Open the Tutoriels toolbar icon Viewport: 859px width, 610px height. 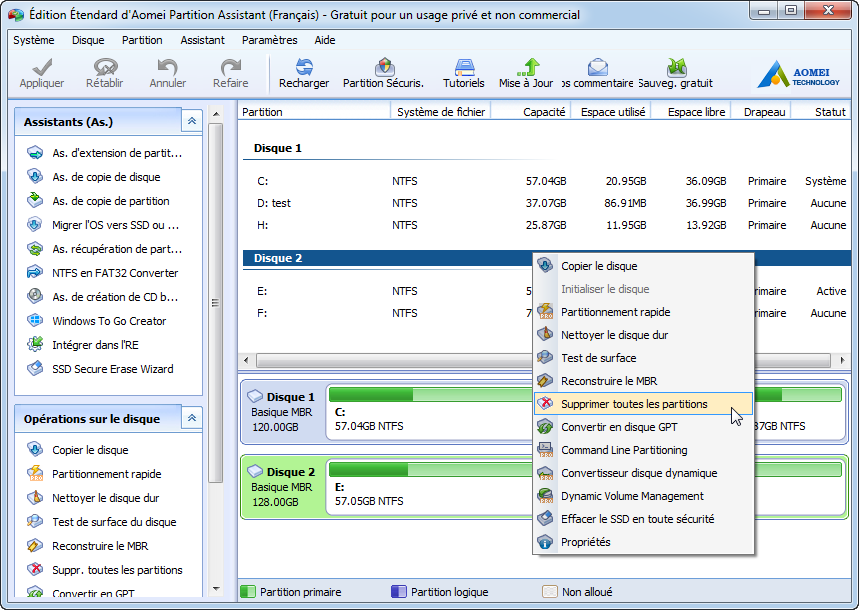[464, 67]
